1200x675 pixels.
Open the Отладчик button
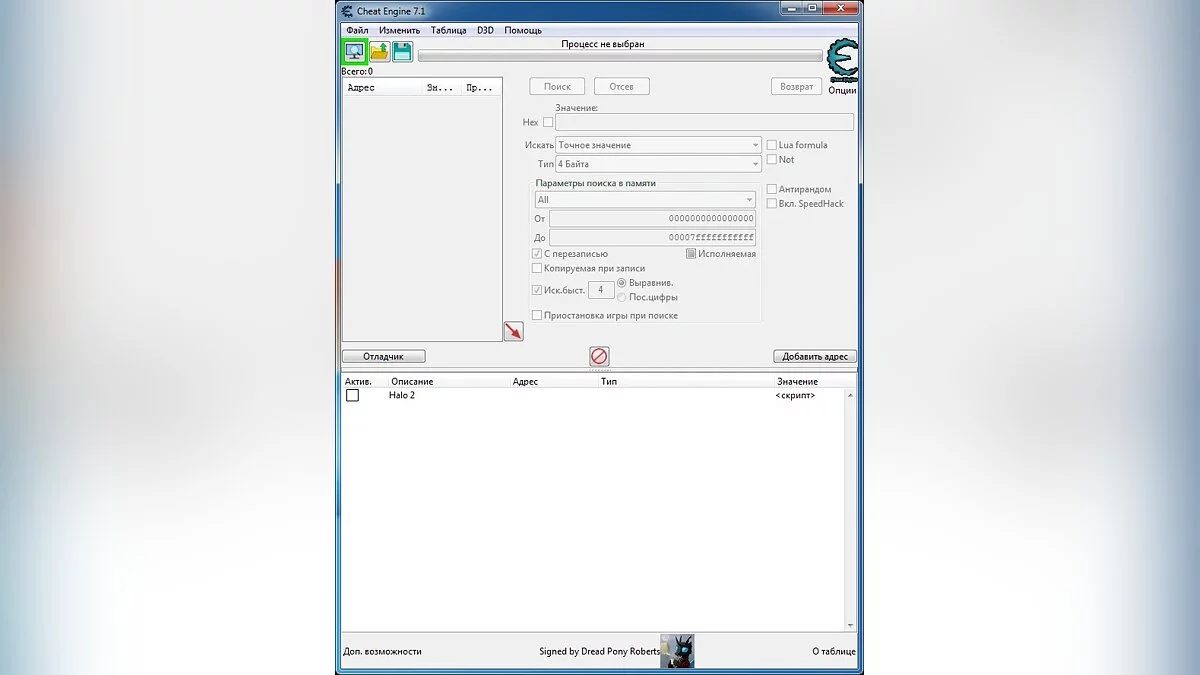tap(384, 356)
